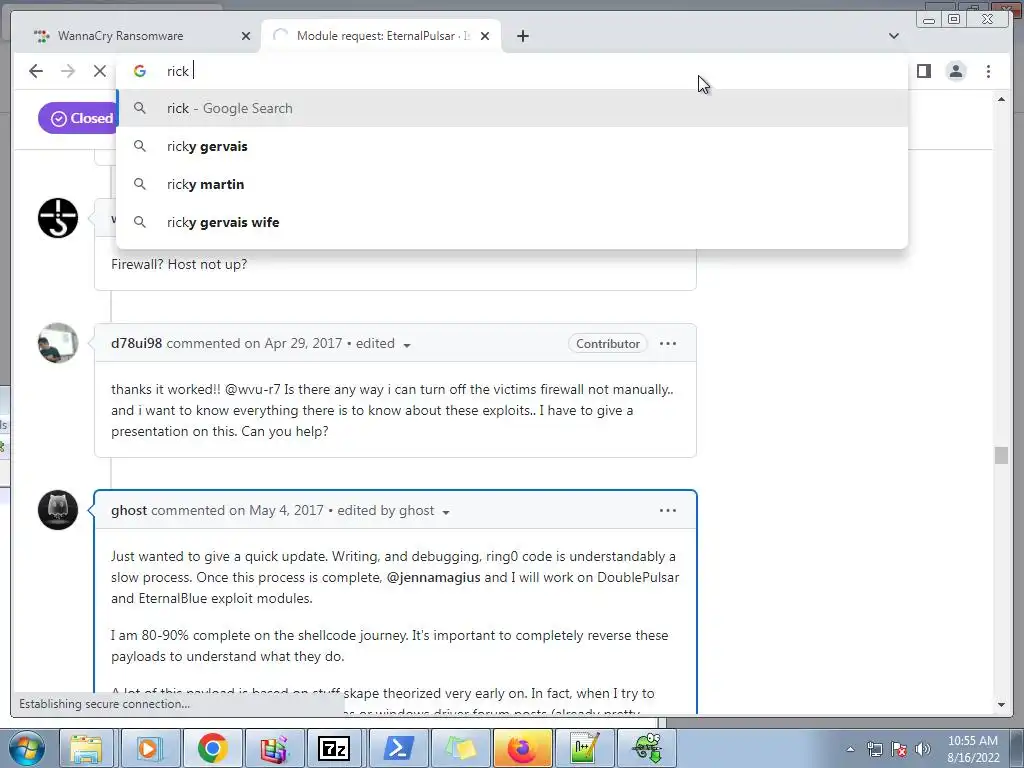Open a new tab
Image resolution: width=1024 pixels, height=768 pixels.
click(x=522, y=36)
